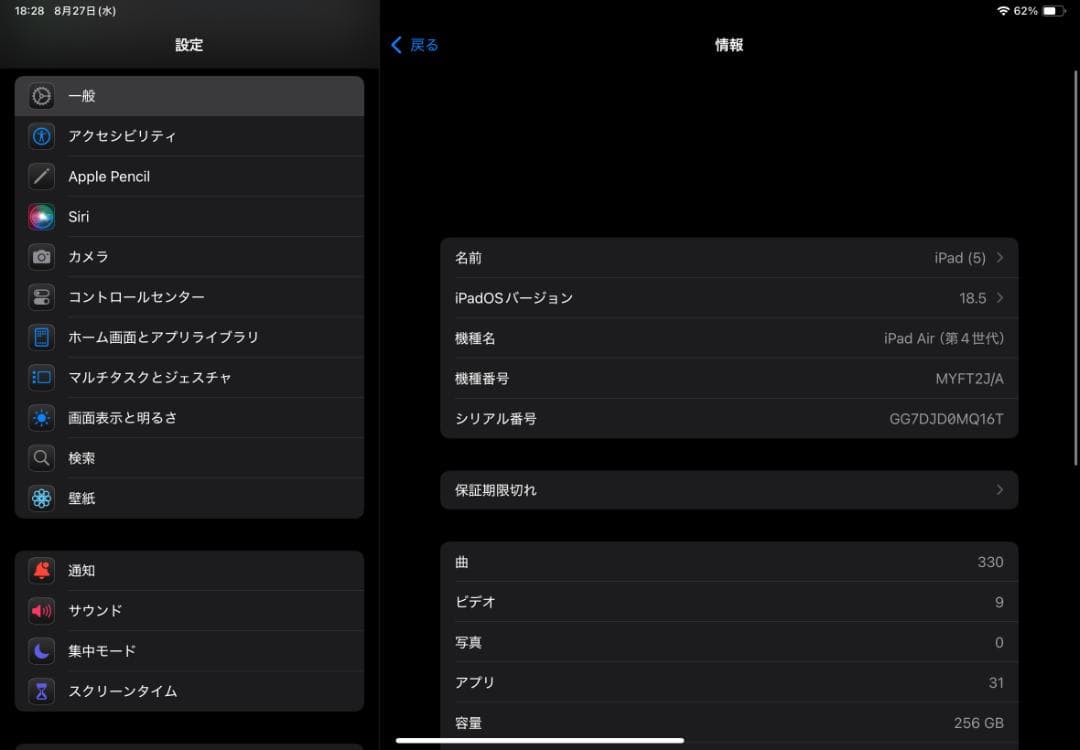Screen dimensions: 1080x750
Task: Select Screen Time from the sidebar
Action: tap(40, 690)
